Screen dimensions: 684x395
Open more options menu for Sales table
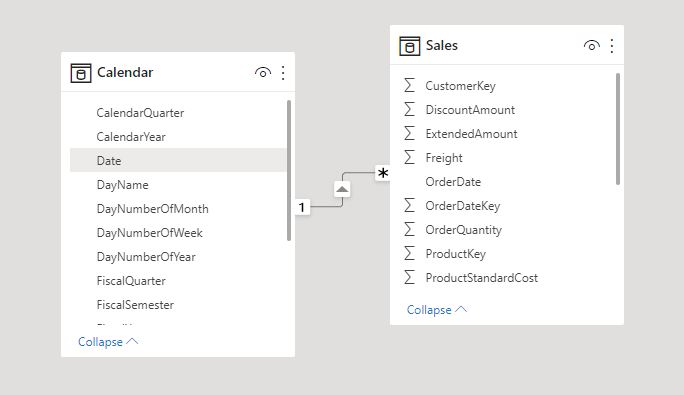click(612, 46)
